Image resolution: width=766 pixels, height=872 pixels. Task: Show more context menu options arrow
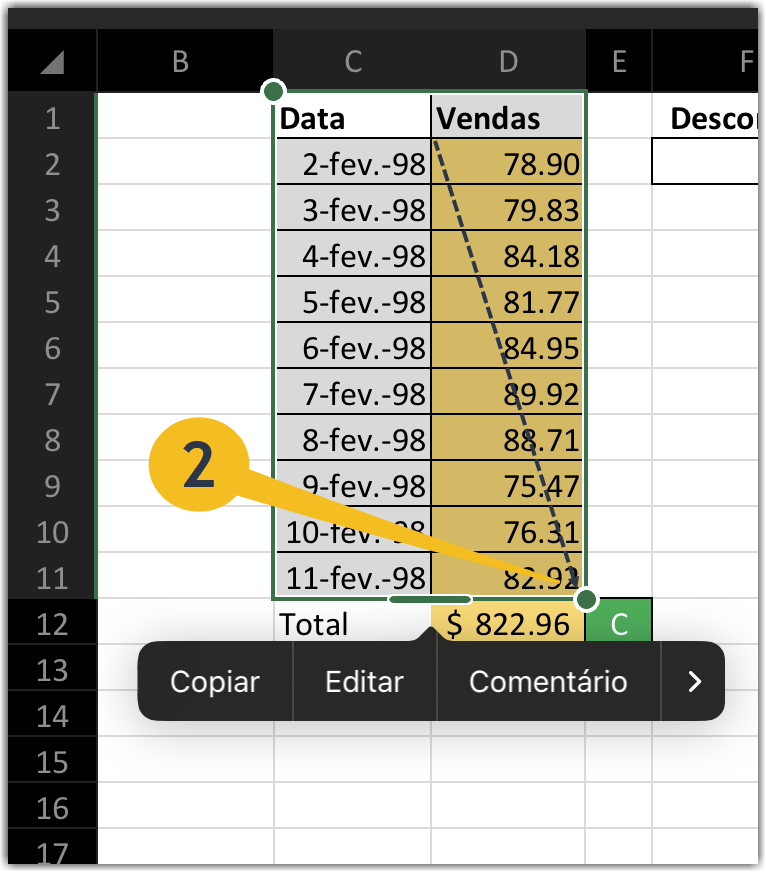pos(694,681)
